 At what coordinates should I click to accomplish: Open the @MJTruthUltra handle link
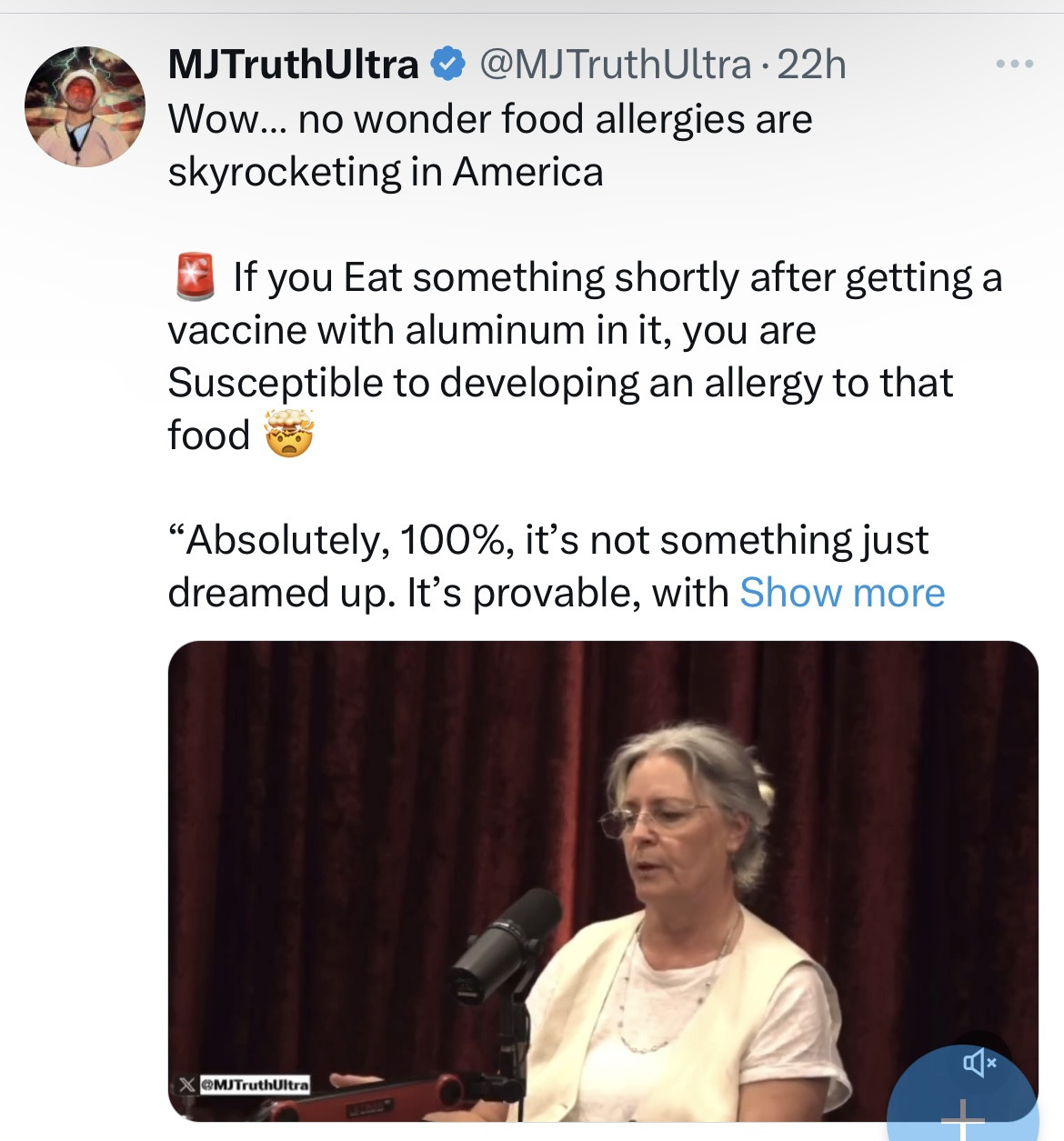pos(615,65)
